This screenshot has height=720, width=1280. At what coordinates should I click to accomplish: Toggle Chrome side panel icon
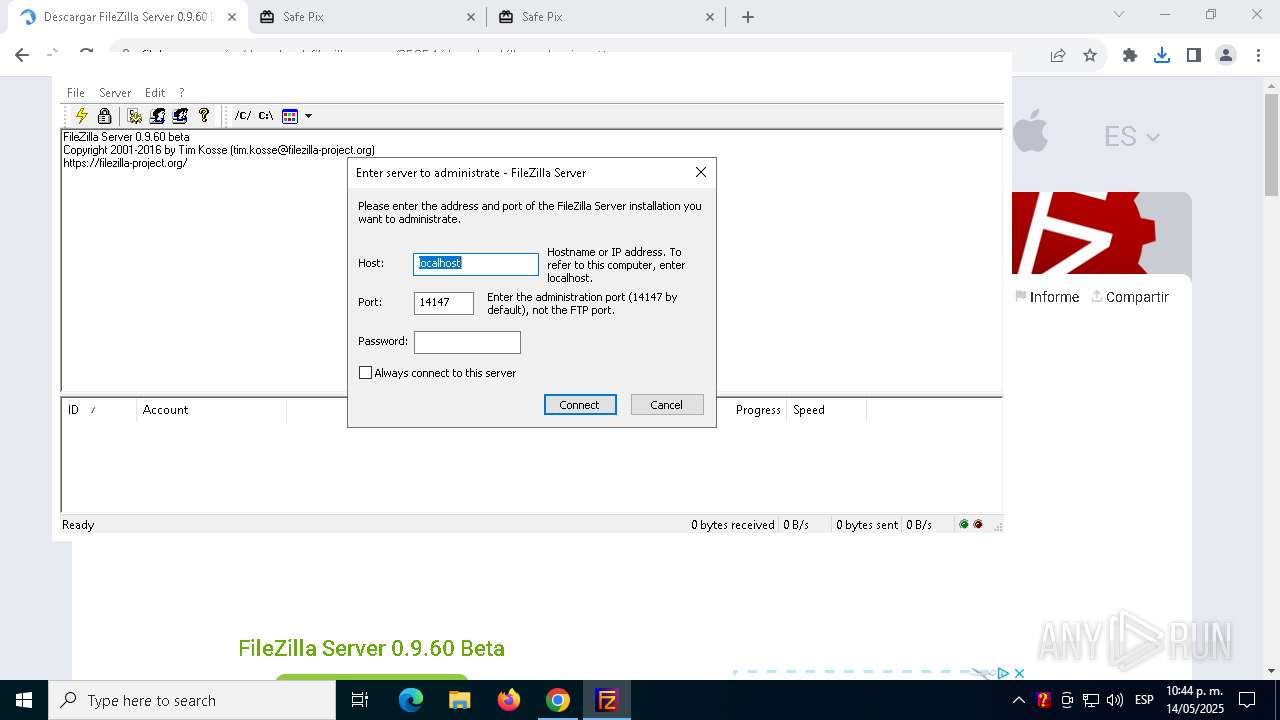point(1194,56)
